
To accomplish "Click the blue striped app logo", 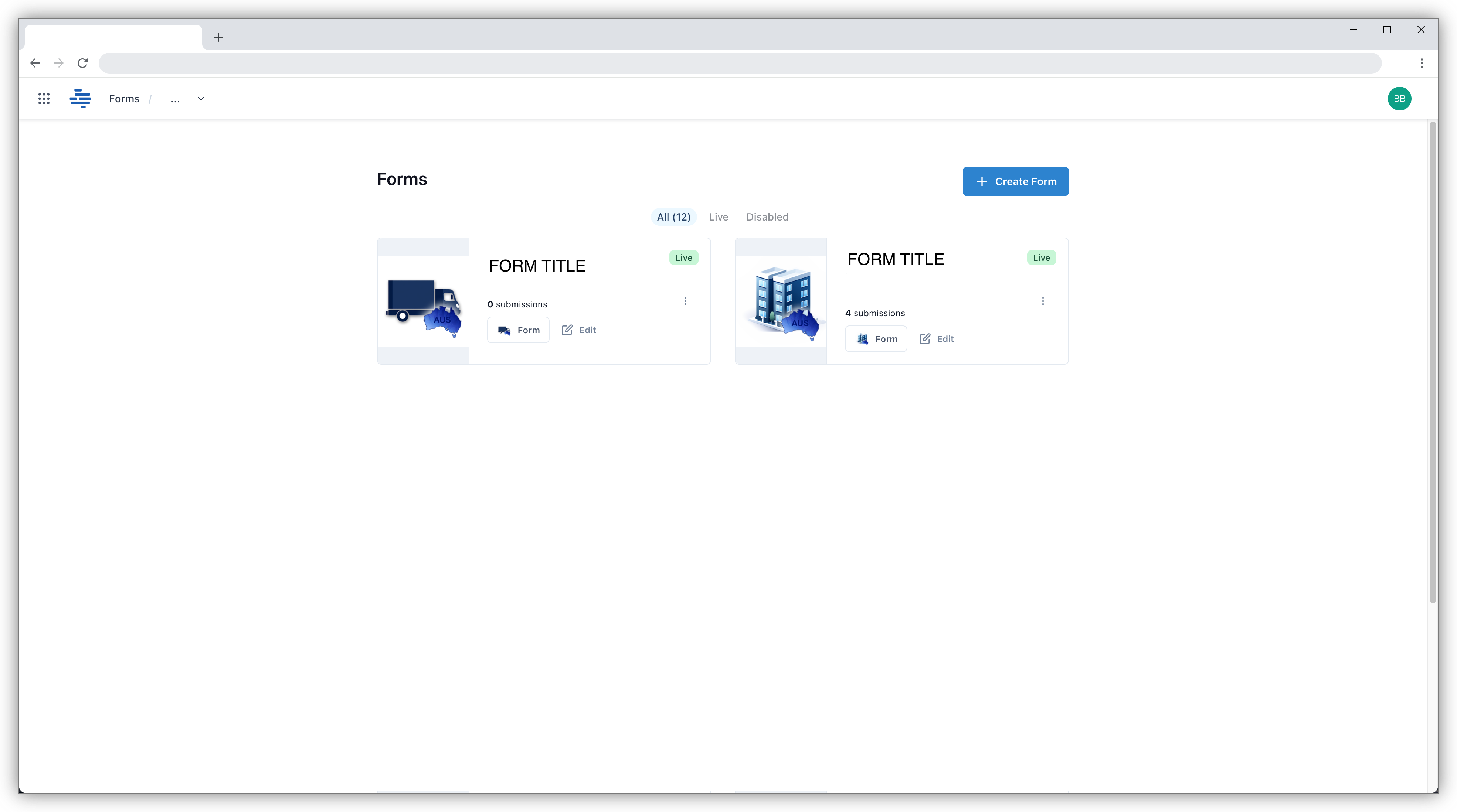I will 80,99.
